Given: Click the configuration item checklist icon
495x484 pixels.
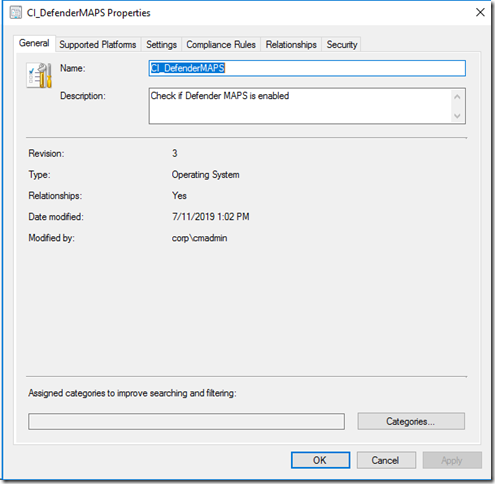Looking at the screenshot, I should [39, 76].
